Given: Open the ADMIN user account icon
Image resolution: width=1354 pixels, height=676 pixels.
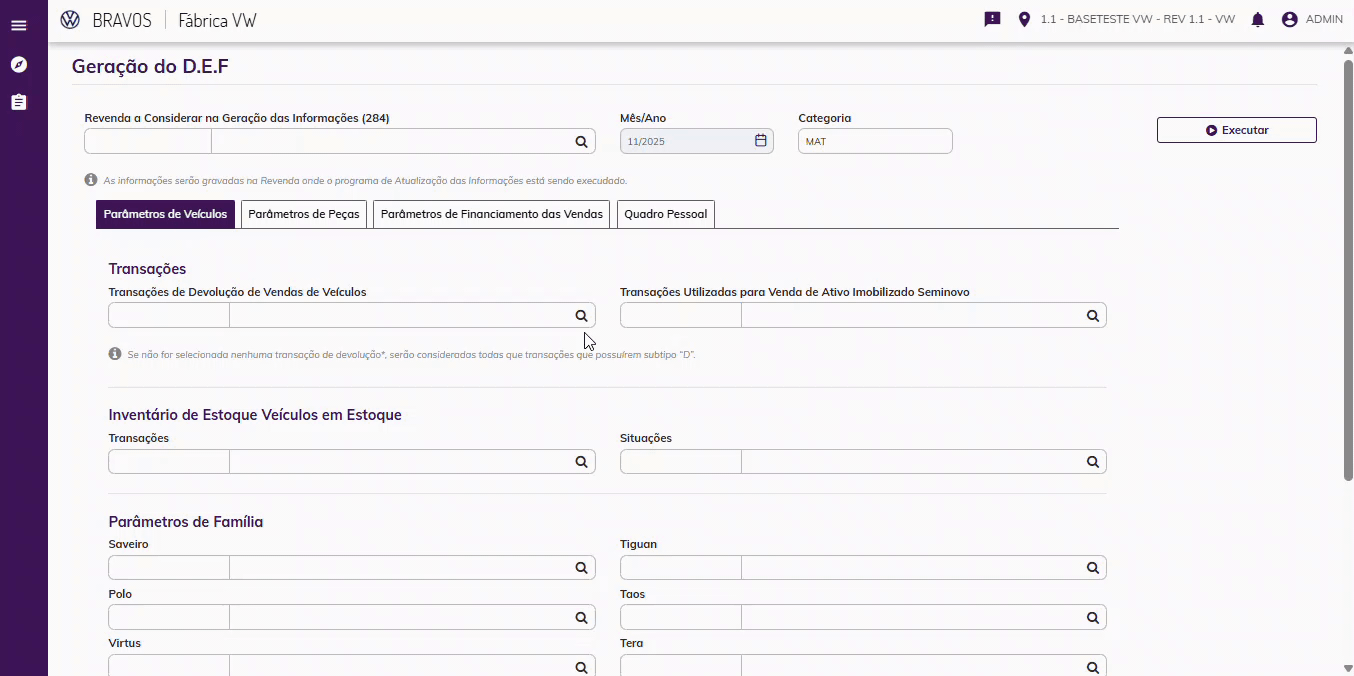Looking at the screenshot, I should [1290, 20].
